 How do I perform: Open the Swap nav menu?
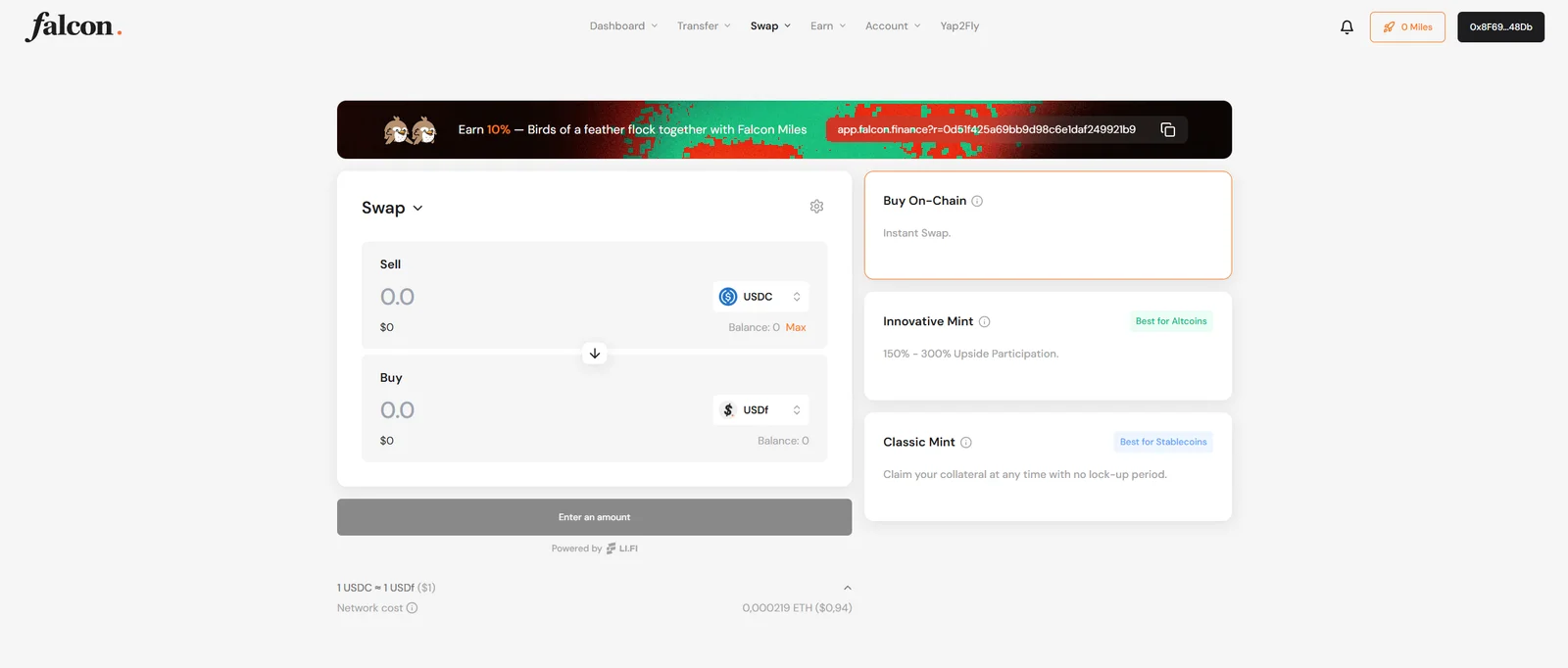pyautogui.click(x=770, y=26)
